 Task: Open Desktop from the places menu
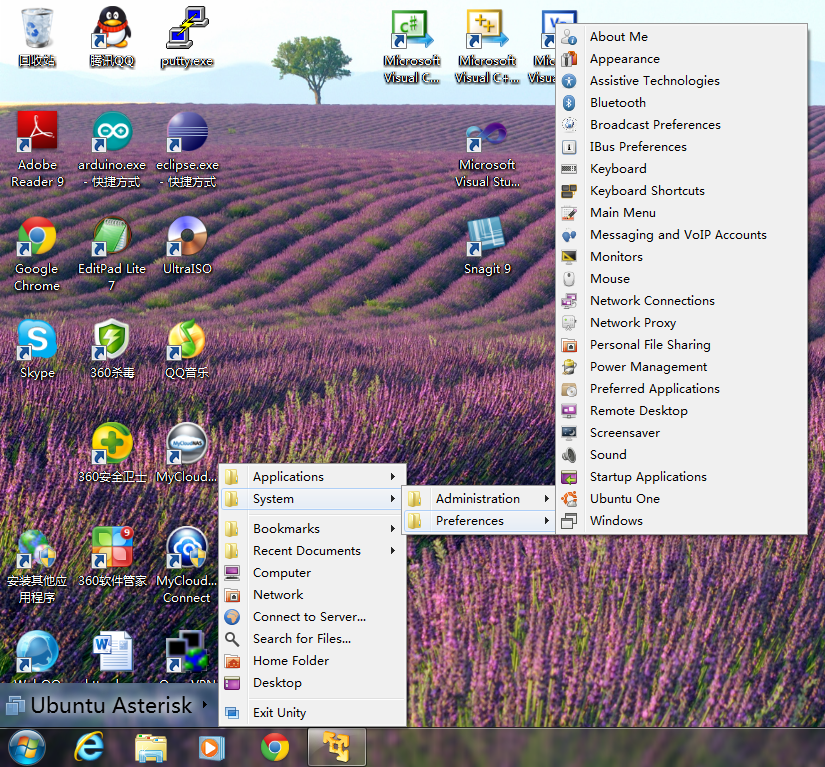(313, 683)
